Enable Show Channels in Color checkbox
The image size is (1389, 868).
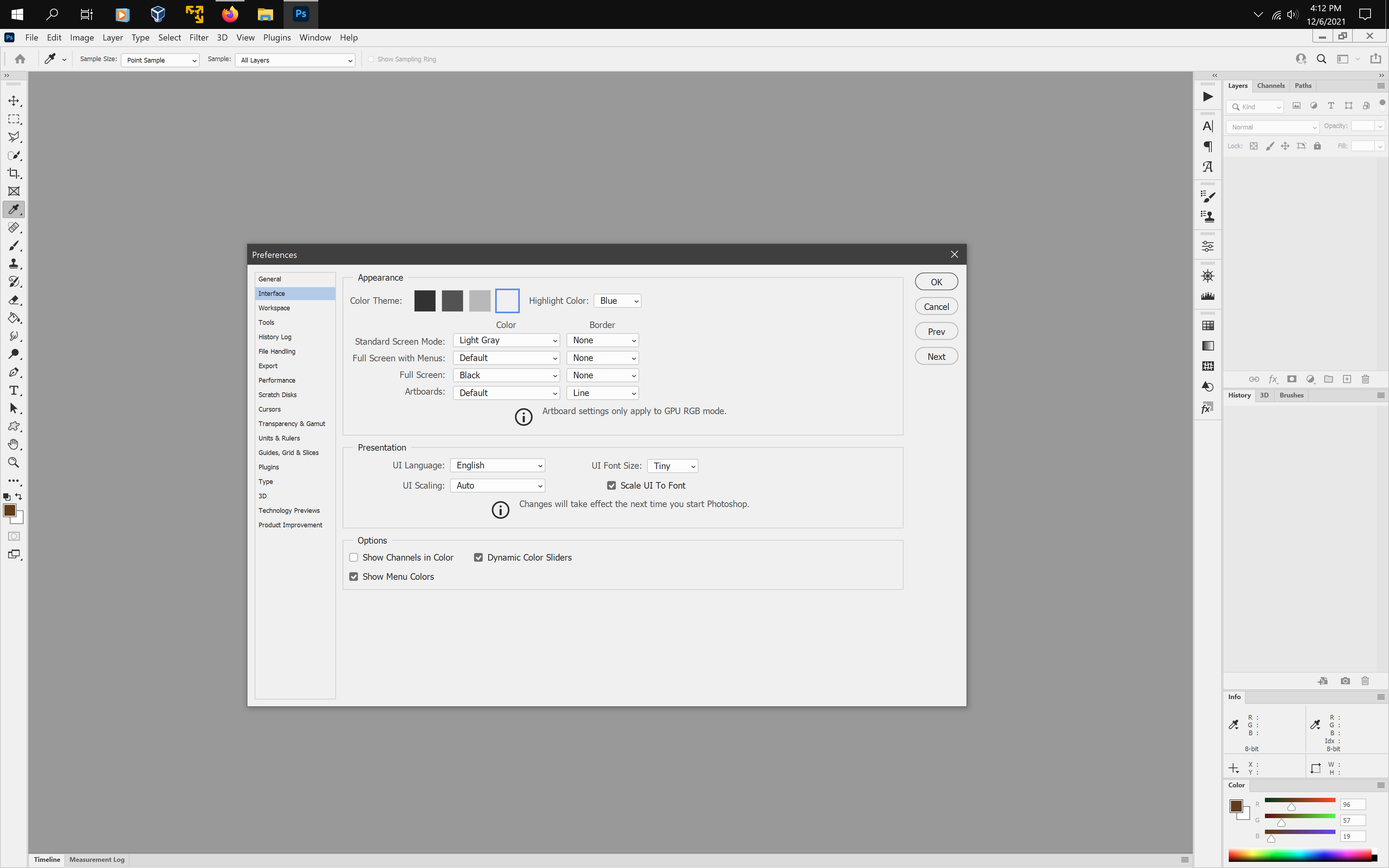point(353,557)
